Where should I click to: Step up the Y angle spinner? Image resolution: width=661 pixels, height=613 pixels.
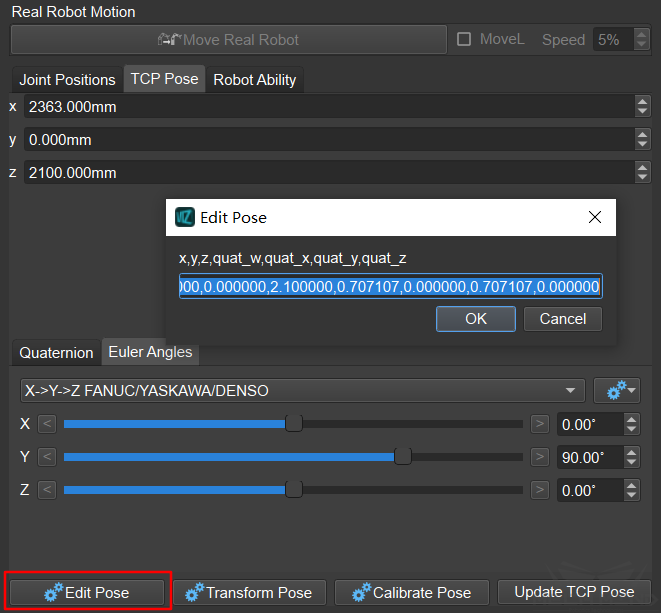631,452
